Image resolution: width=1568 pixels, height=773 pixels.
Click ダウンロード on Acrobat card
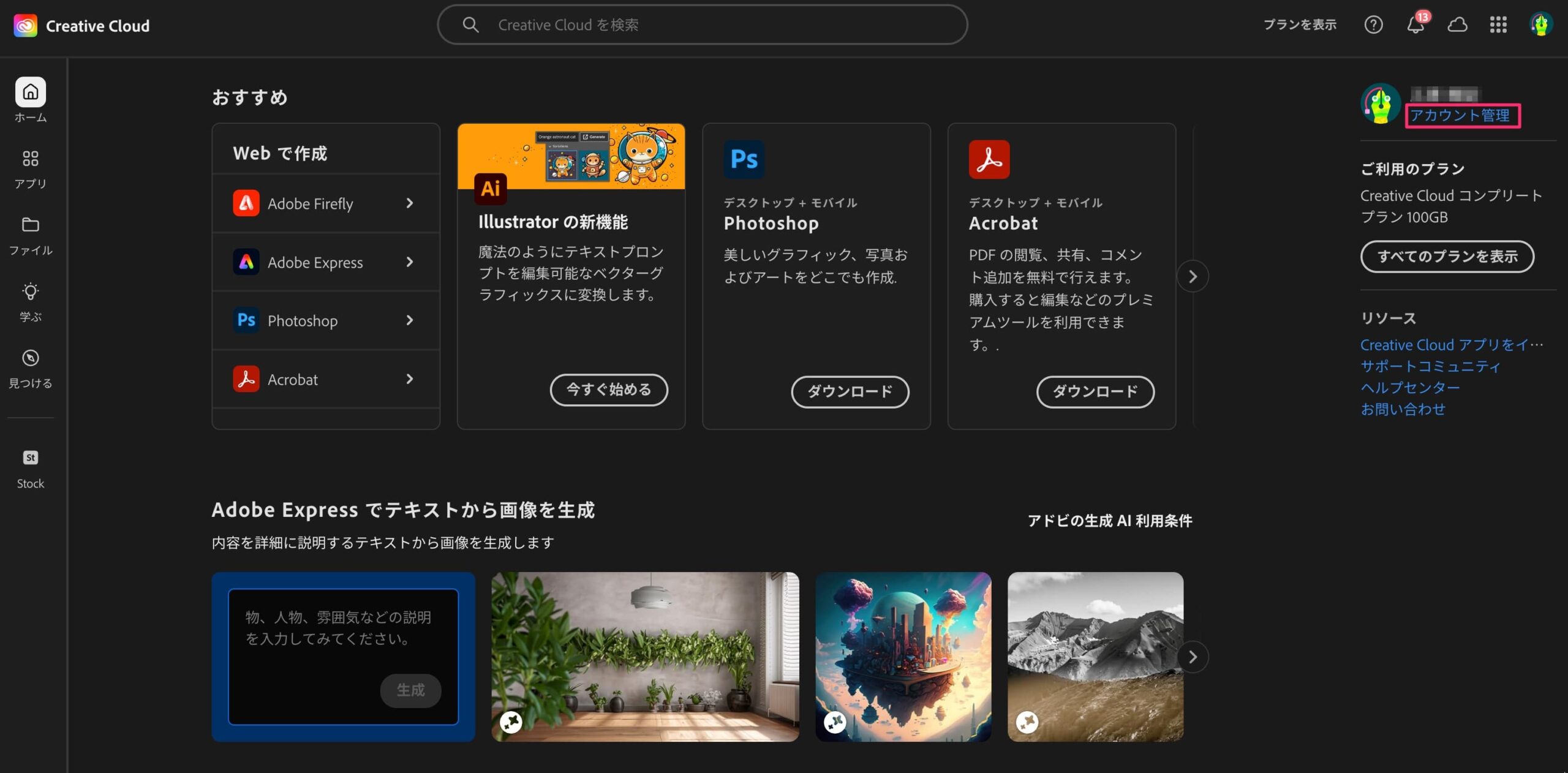coord(1095,391)
